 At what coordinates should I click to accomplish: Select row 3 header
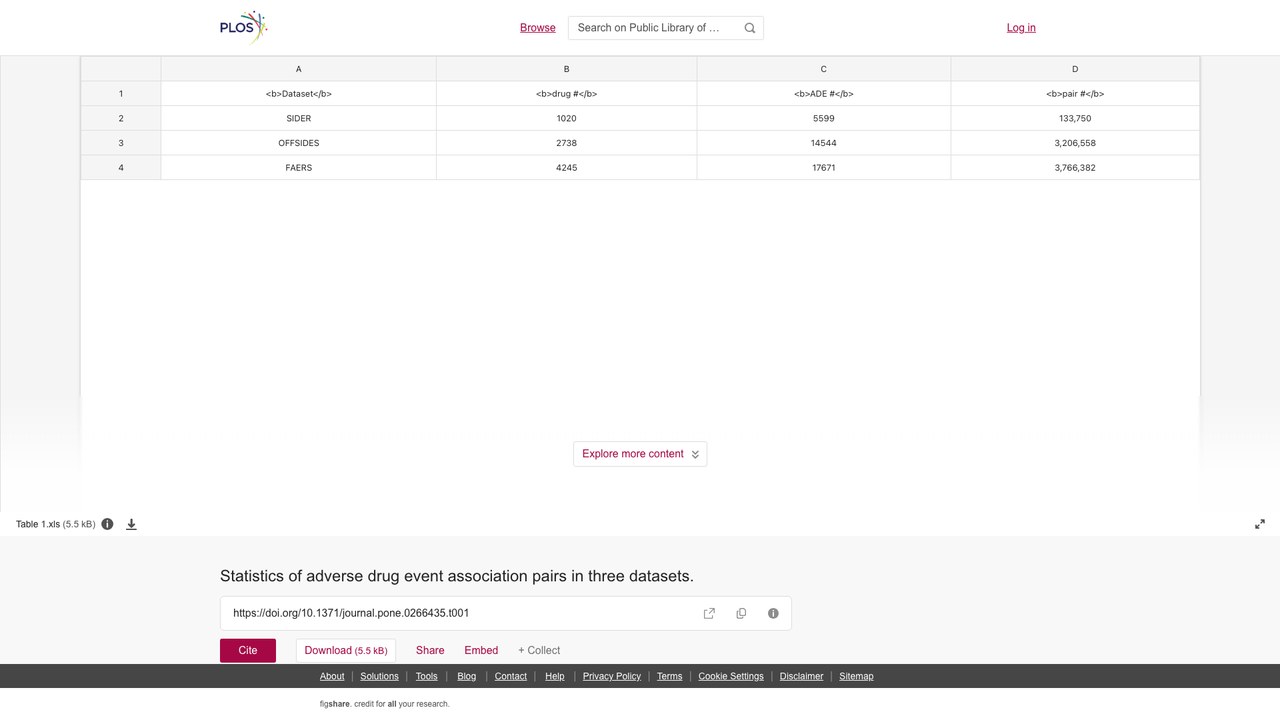point(121,143)
